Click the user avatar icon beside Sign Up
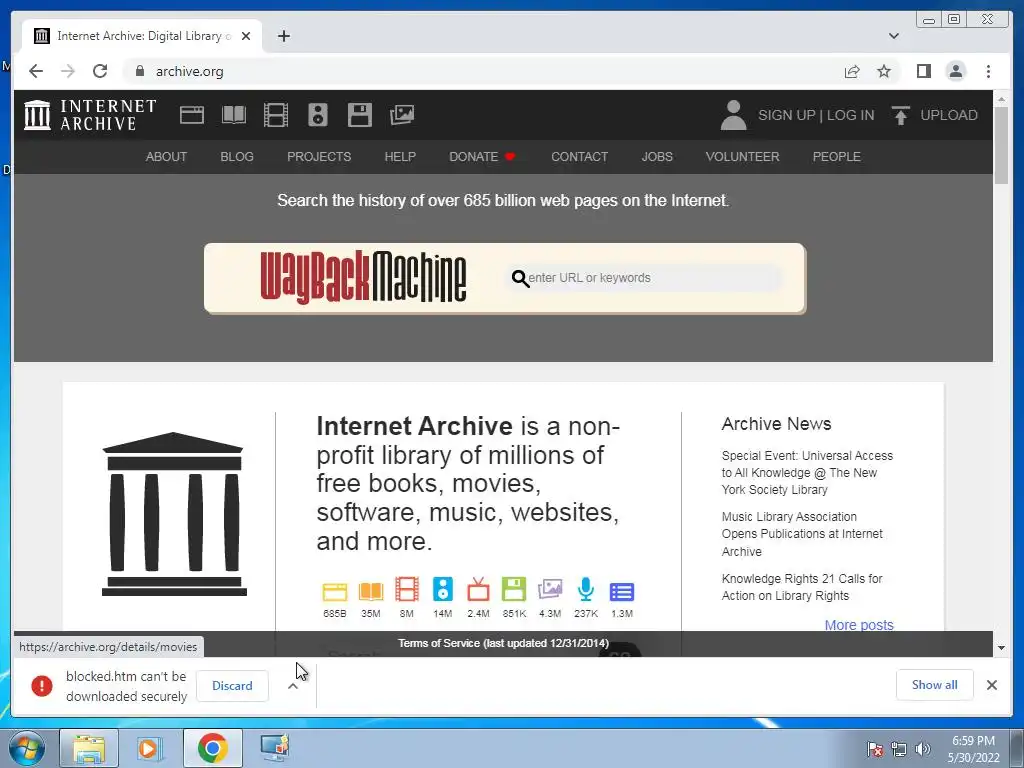This screenshot has height=768, width=1024. pos(733,115)
